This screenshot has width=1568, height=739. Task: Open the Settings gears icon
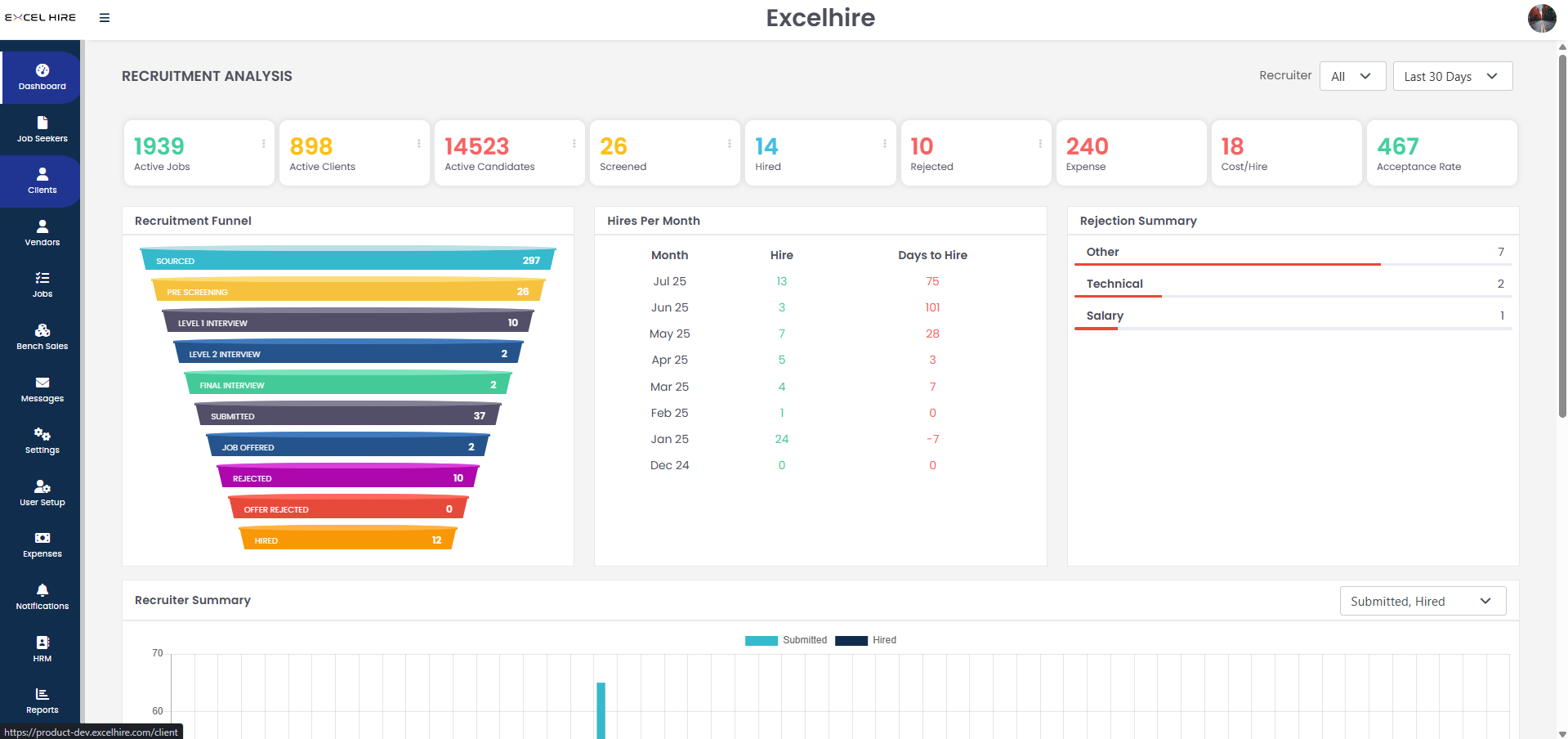(42, 434)
